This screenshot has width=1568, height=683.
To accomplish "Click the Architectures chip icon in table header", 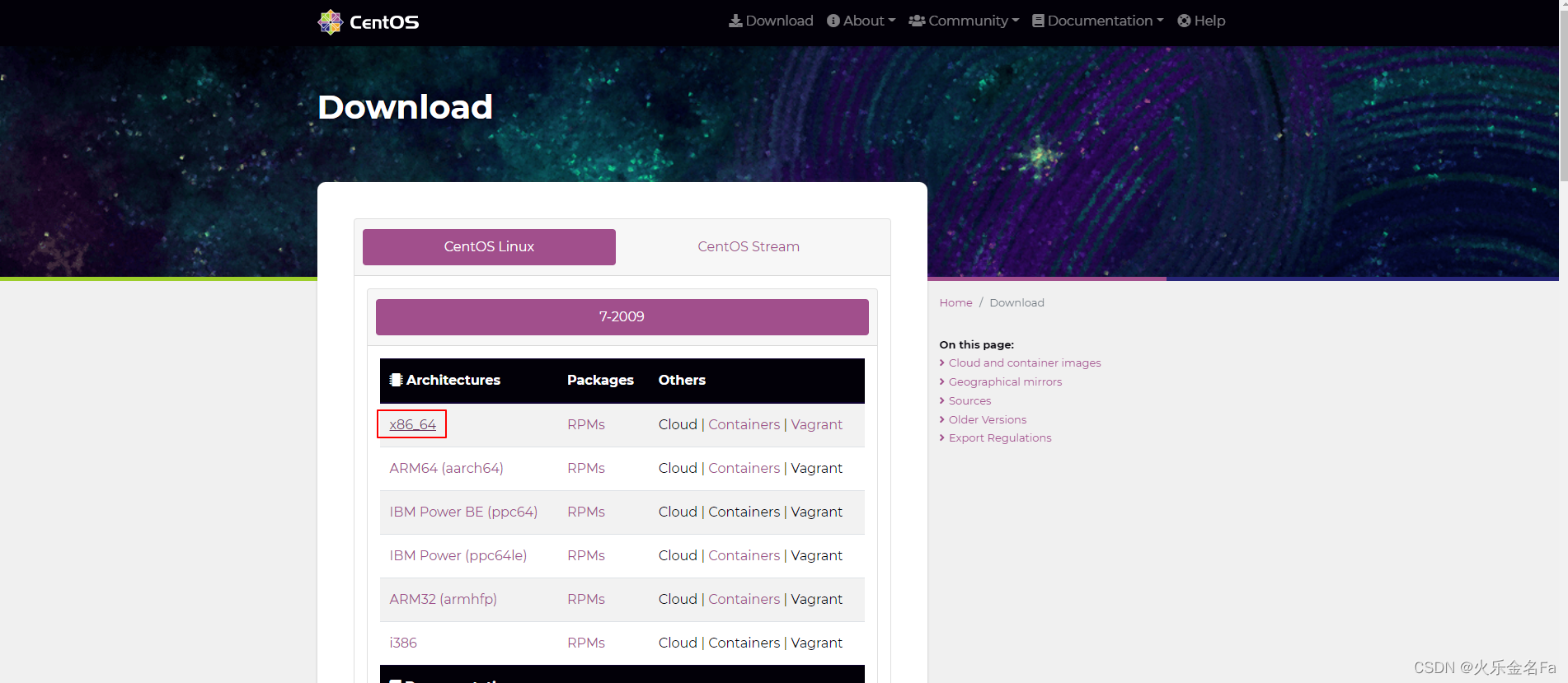I will click(x=396, y=380).
